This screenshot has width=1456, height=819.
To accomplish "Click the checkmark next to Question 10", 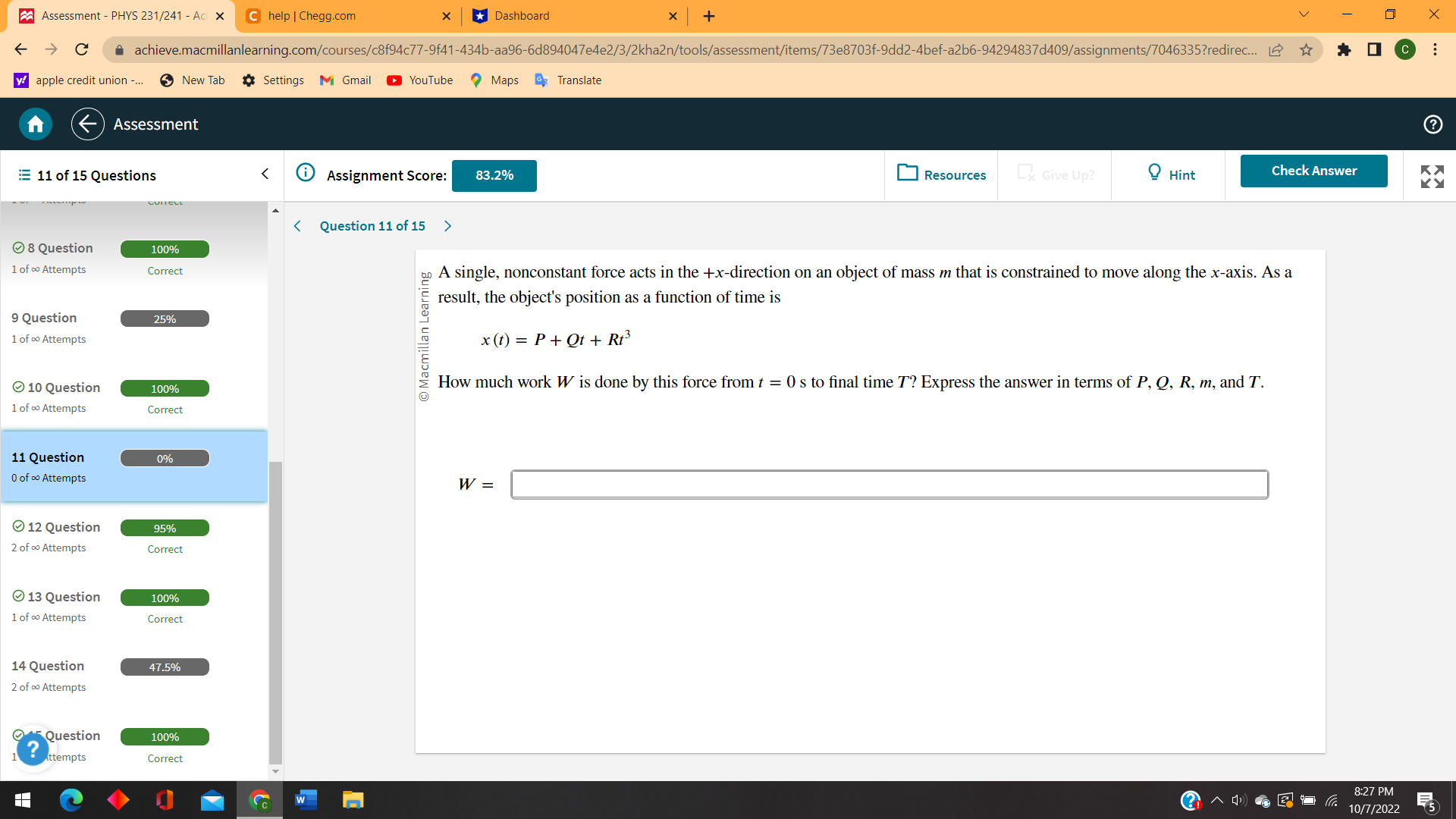I will pyautogui.click(x=18, y=387).
